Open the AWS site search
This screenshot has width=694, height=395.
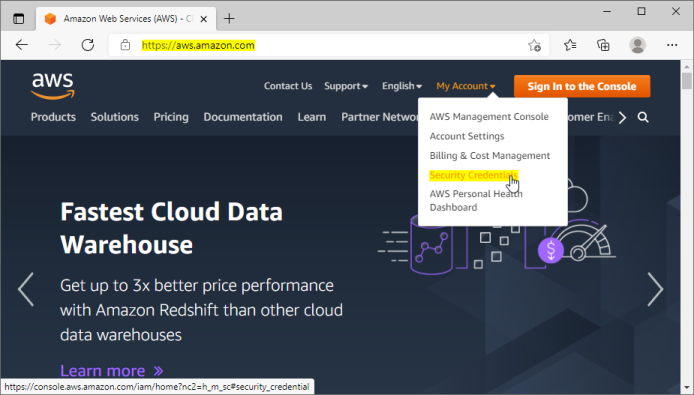[x=643, y=117]
